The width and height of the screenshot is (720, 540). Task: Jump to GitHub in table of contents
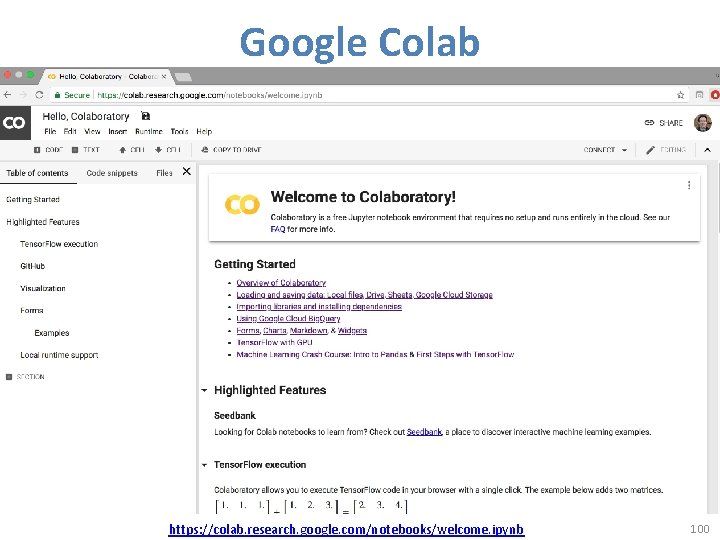(x=33, y=266)
